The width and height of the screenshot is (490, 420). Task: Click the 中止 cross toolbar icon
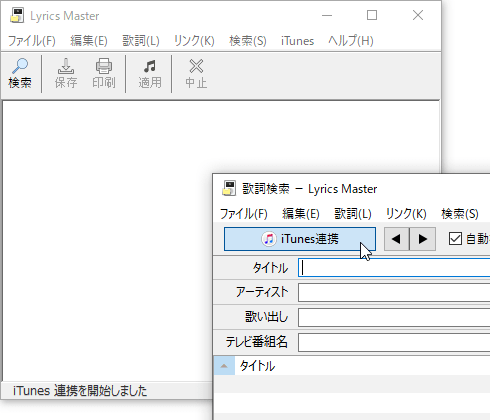196,66
